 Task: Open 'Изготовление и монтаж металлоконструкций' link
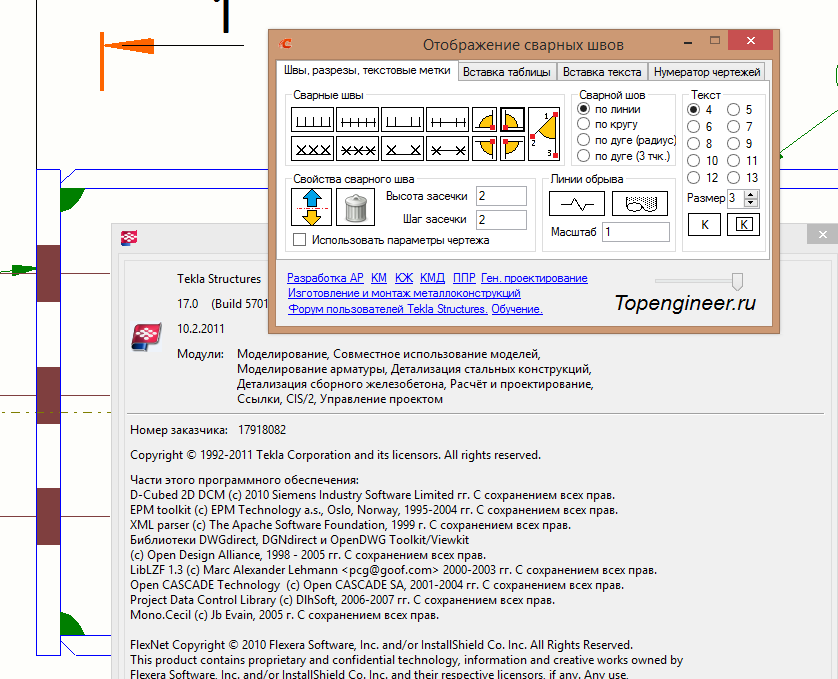404,293
